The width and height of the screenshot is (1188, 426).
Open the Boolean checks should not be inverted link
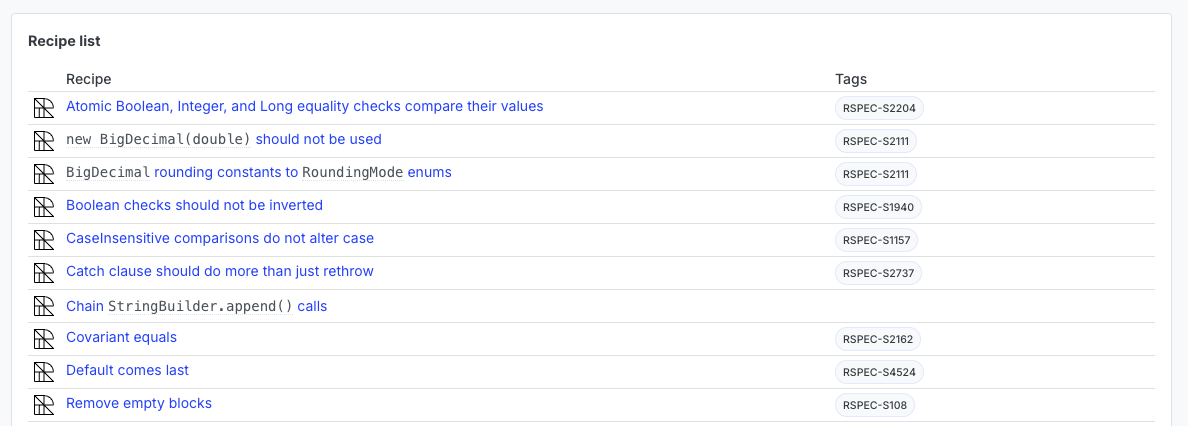tap(195, 205)
